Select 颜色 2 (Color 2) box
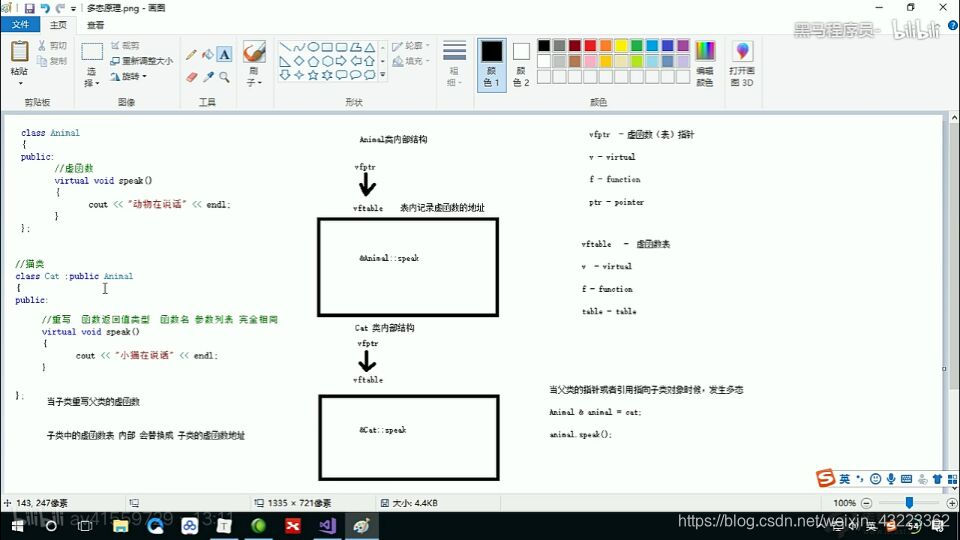Viewport: 960px width, 540px height. (x=521, y=64)
